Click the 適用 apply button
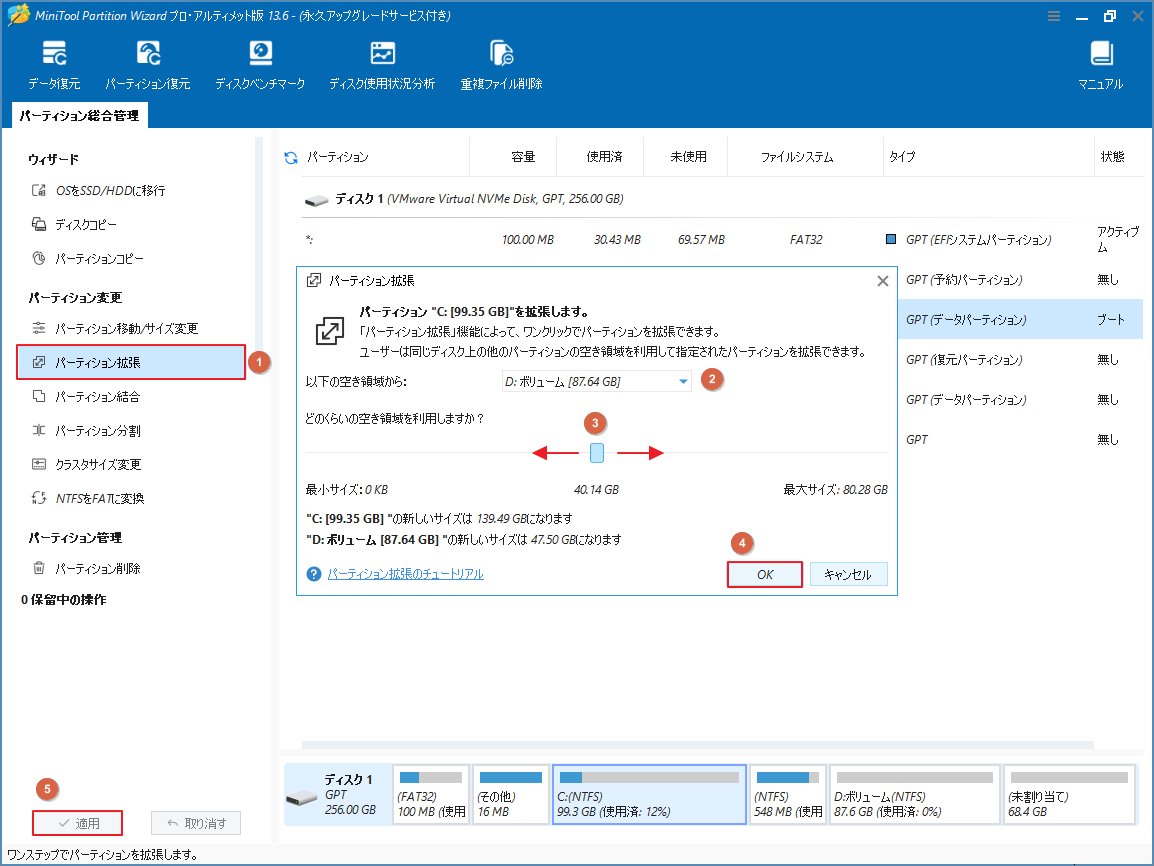The image size is (1154, 866). coord(77,823)
